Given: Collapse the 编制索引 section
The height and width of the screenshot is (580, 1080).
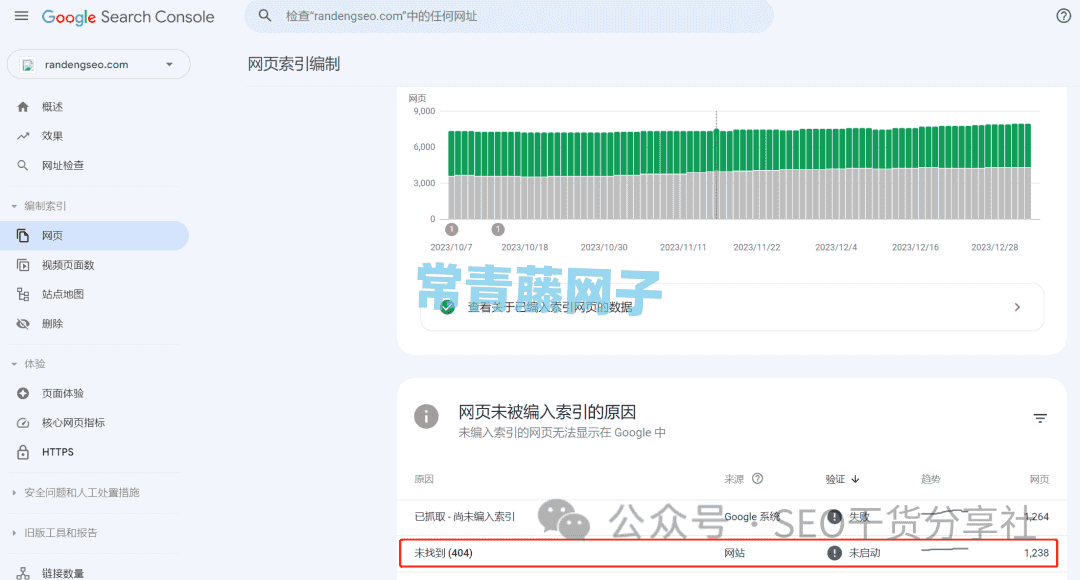Looking at the screenshot, I should 14,206.
